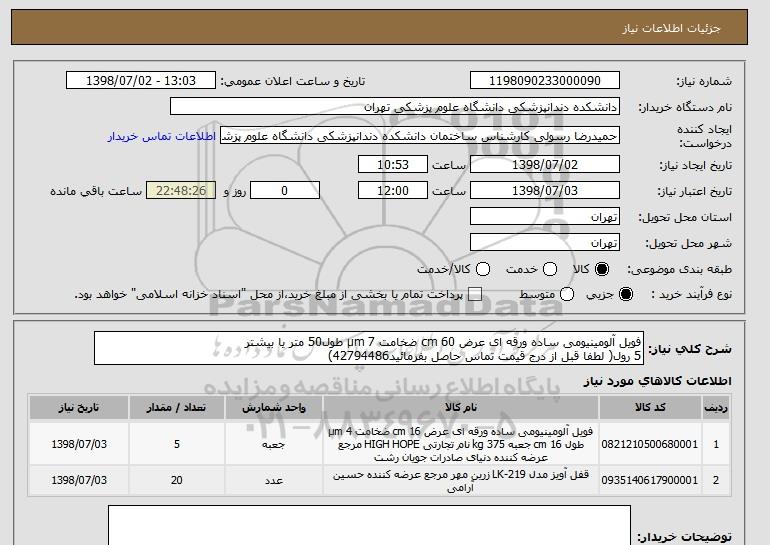
Task: Click the remaining days field showing 0
Action: click(285, 191)
